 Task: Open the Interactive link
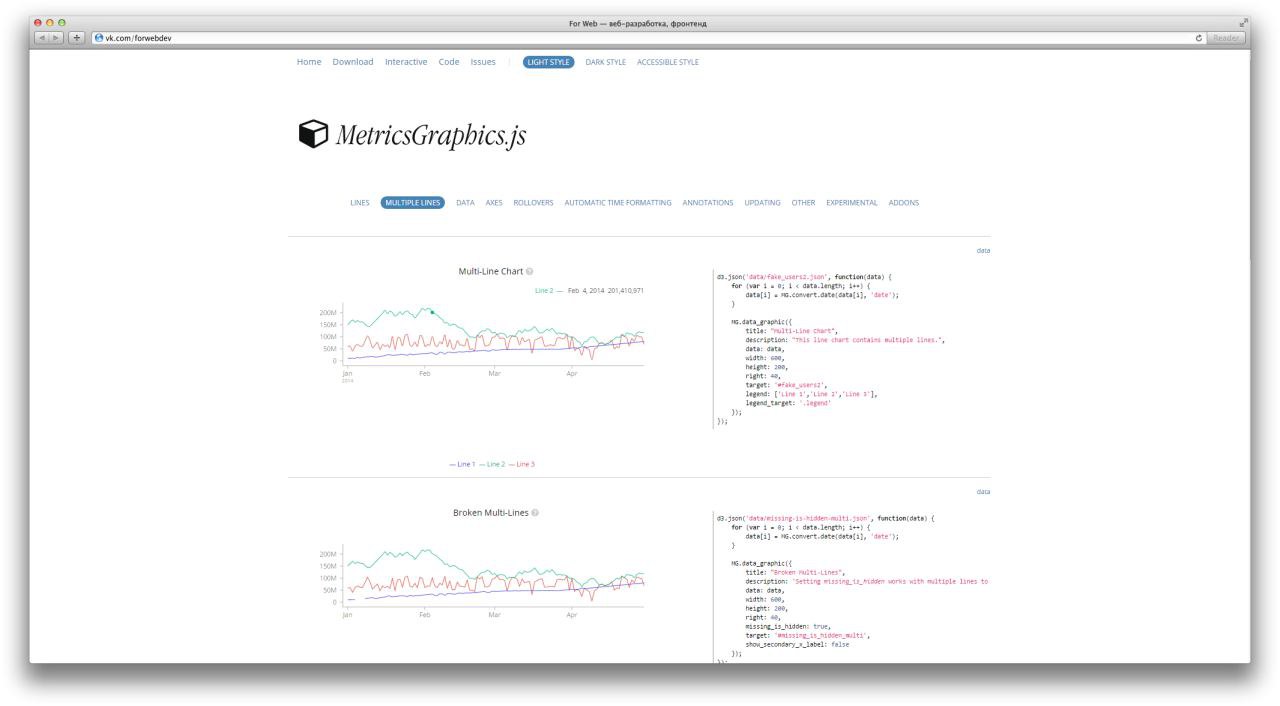pyautogui.click(x=406, y=62)
